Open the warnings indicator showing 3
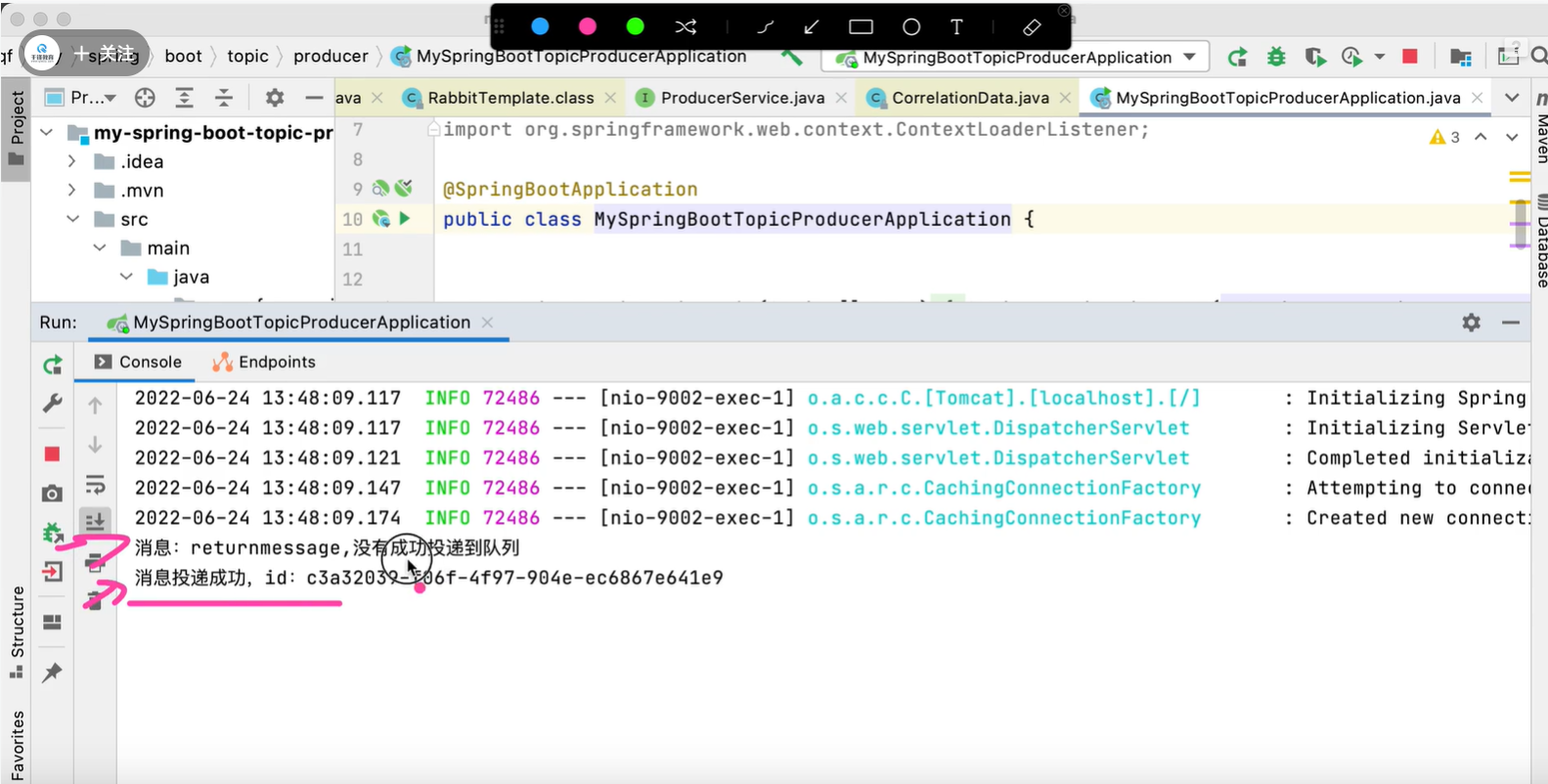Screen dimensions: 1548x784 tap(1444, 137)
